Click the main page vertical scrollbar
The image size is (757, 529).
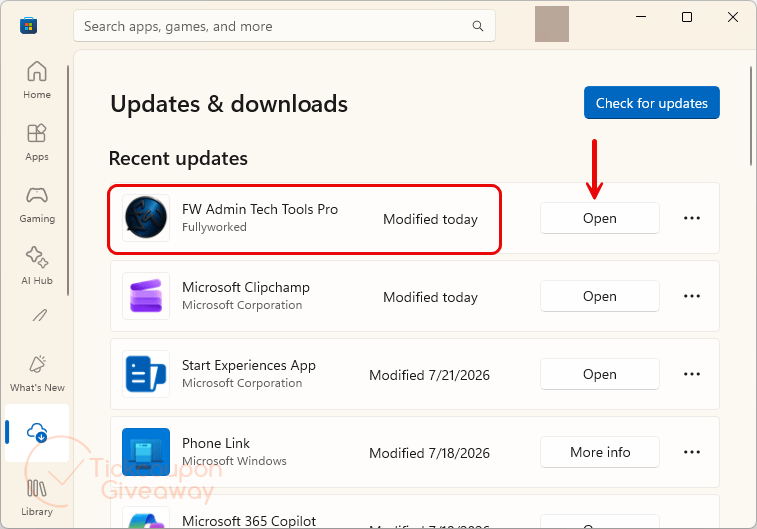[751, 116]
